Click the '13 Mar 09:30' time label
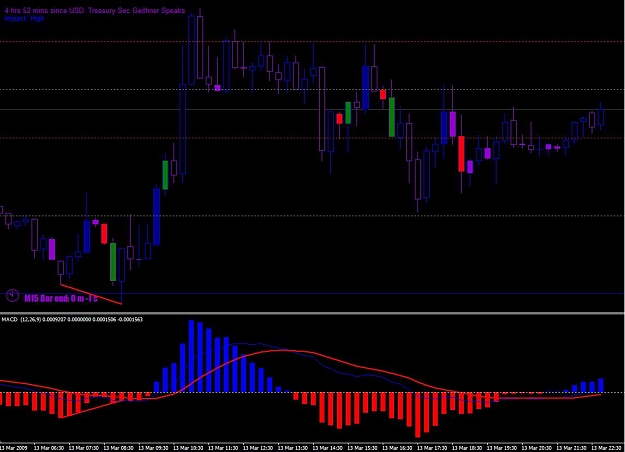 [153, 448]
